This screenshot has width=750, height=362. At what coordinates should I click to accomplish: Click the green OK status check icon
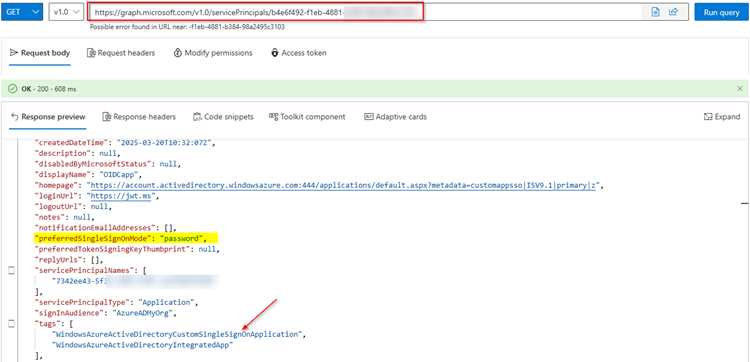(x=13, y=89)
